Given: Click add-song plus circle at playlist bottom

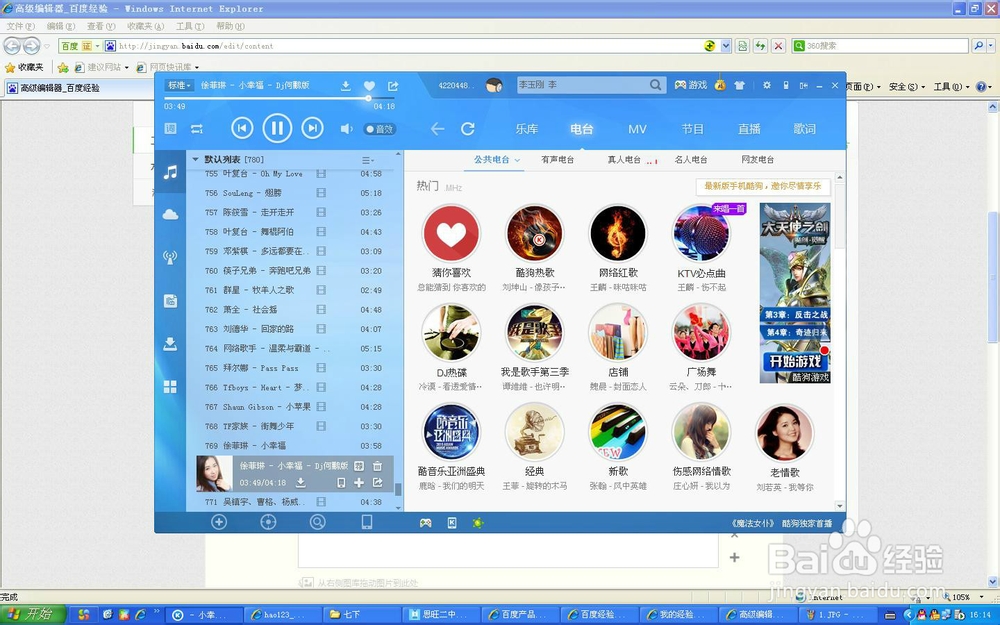Looking at the screenshot, I should (x=219, y=522).
